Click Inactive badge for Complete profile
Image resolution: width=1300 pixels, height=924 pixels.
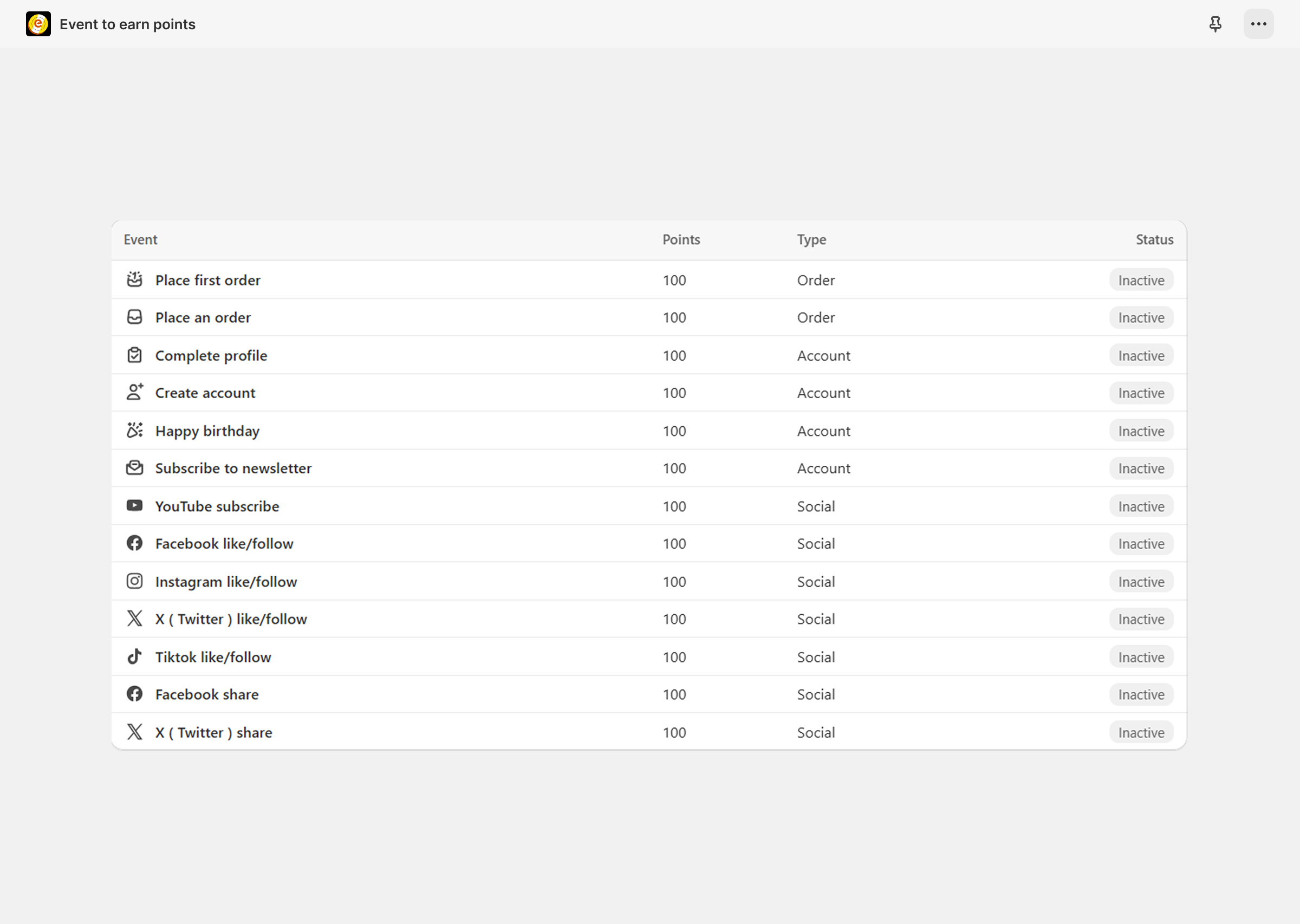pos(1141,356)
